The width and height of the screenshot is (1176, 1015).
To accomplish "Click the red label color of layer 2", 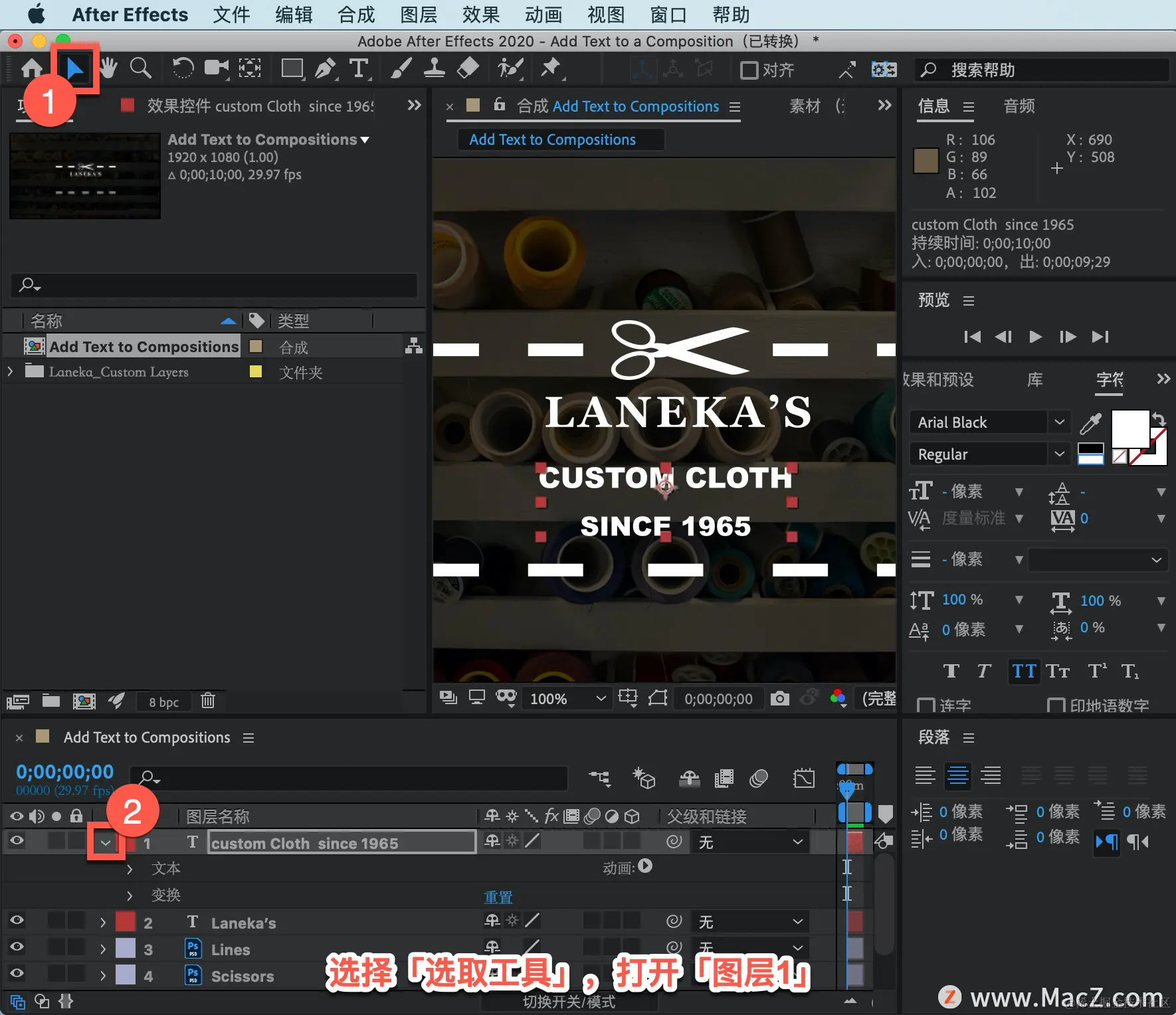I will coord(126,922).
